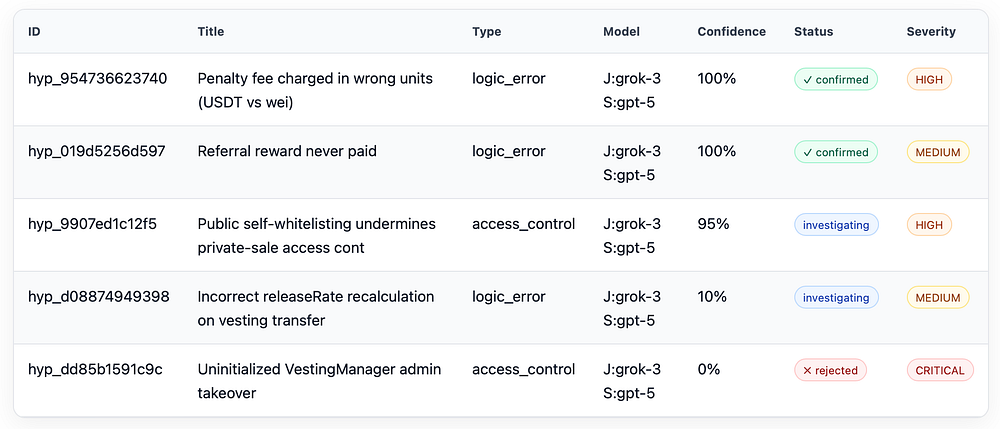Click the Title column header
The height and width of the screenshot is (429, 1000).
211,32
